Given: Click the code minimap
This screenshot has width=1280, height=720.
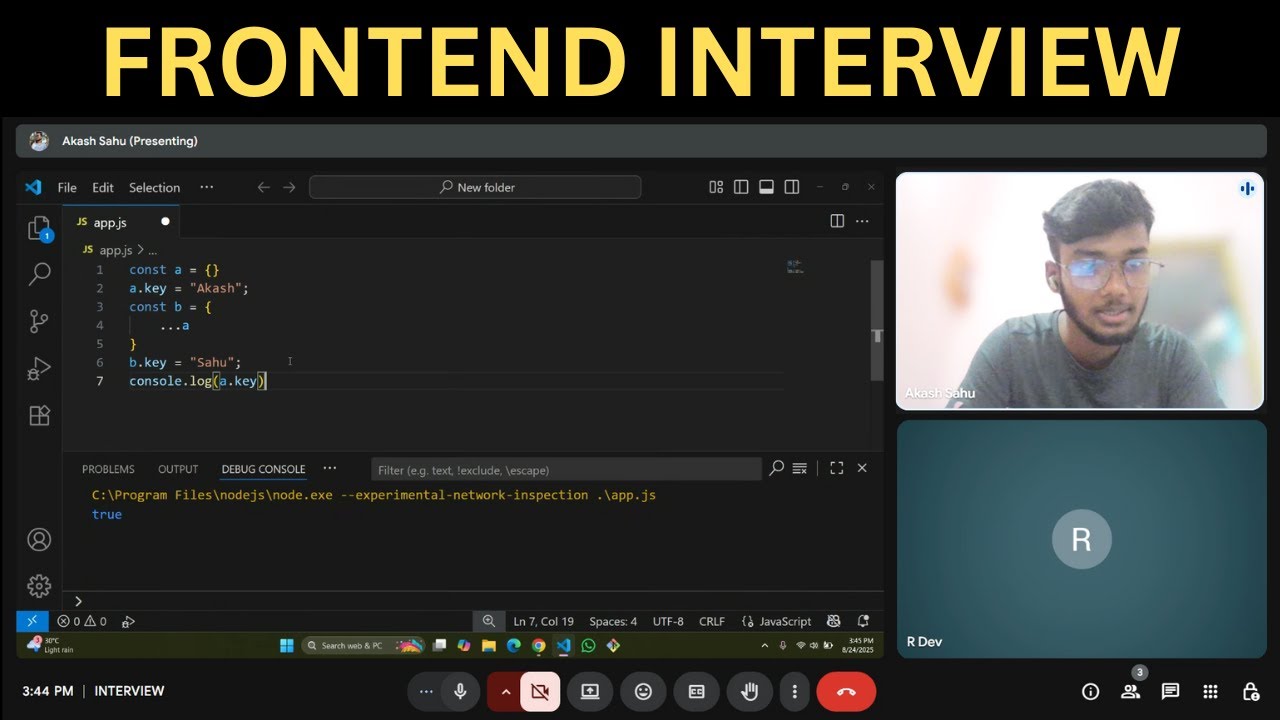Looking at the screenshot, I should click(795, 267).
